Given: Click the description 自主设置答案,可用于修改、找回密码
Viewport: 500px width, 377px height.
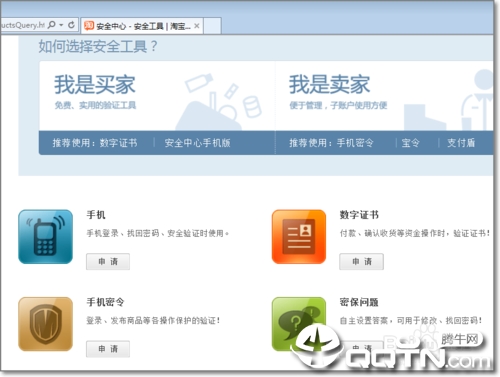Looking at the screenshot, I should point(411,321).
